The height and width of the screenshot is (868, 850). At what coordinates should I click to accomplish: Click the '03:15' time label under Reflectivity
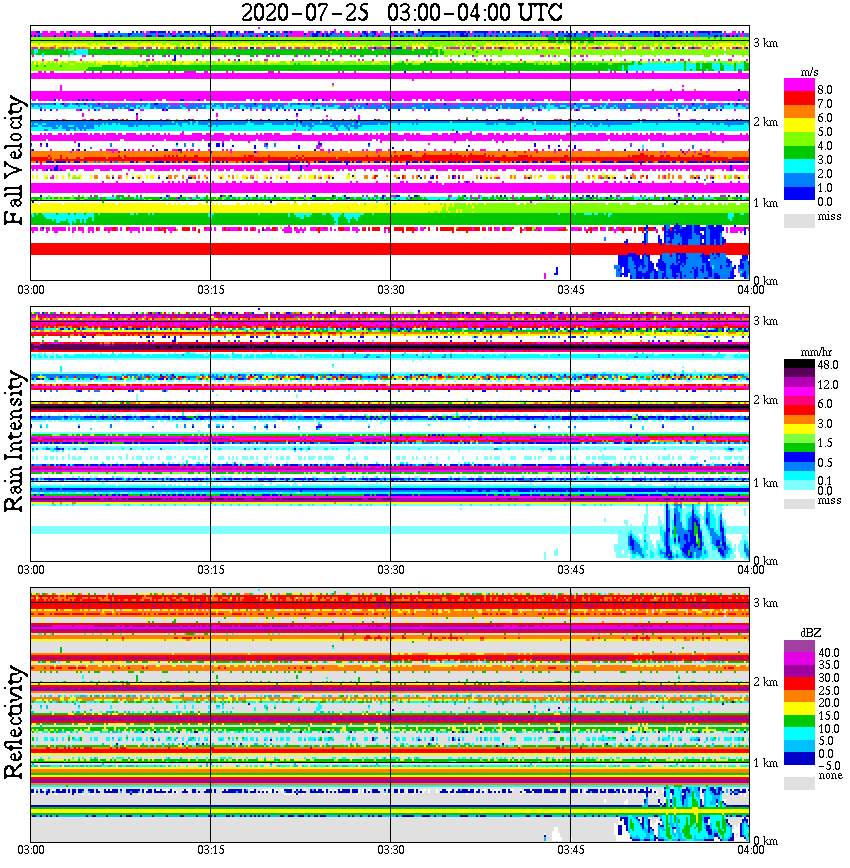[210, 850]
